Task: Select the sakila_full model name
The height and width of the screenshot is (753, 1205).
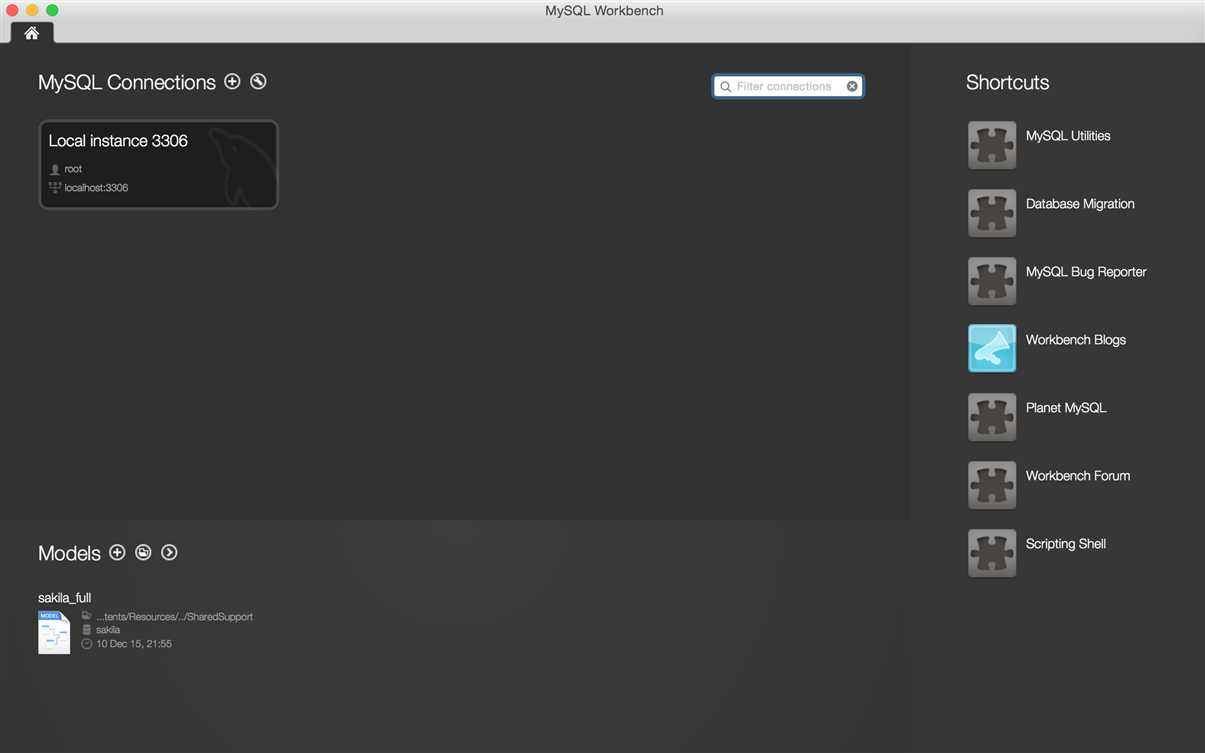Action: click(64, 598)
